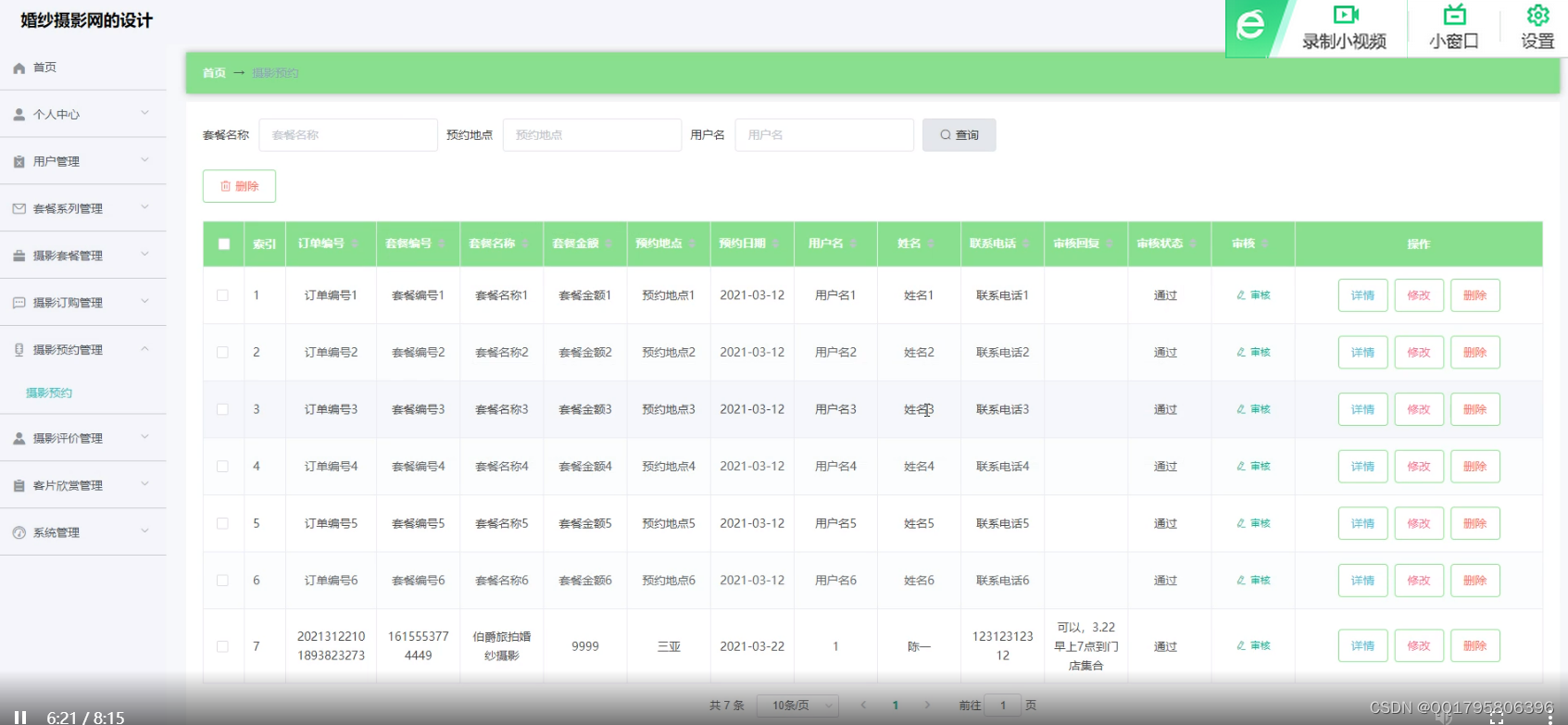This screenshot has width=1568, height=725.
Task: Click the 审核 edit icon in row 4
Action: click(x=1241, y=467)
